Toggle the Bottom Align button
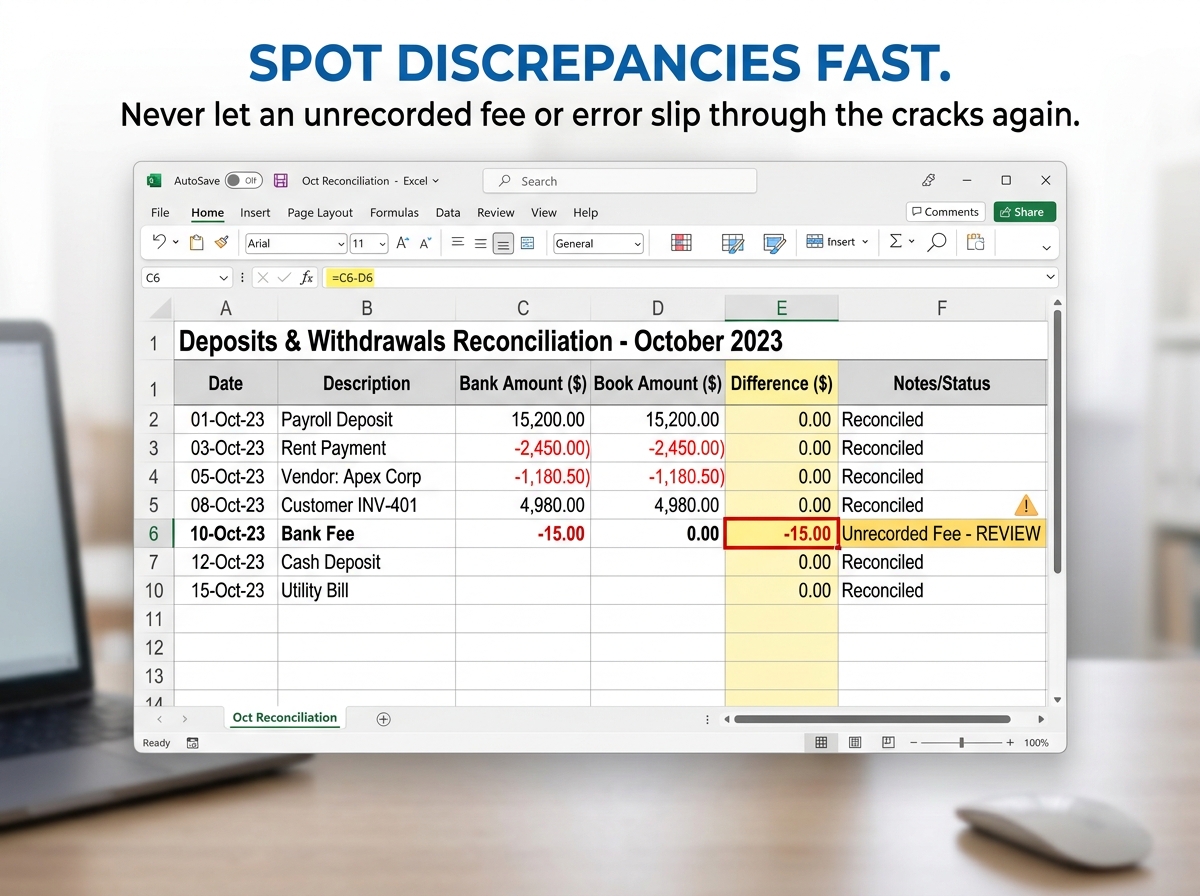 (x=503, y=243)
